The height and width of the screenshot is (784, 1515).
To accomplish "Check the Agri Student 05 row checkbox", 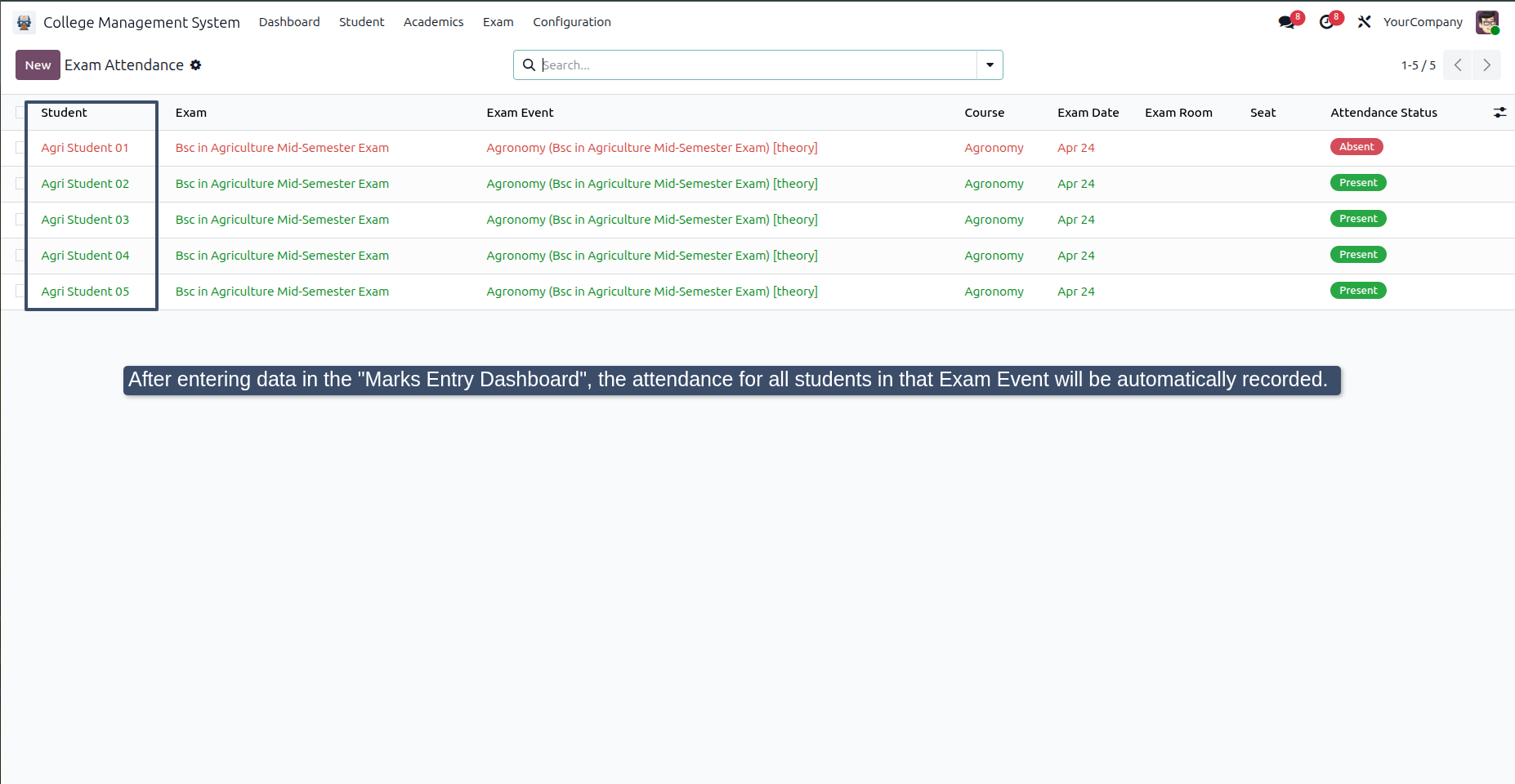I will point(20,292).
